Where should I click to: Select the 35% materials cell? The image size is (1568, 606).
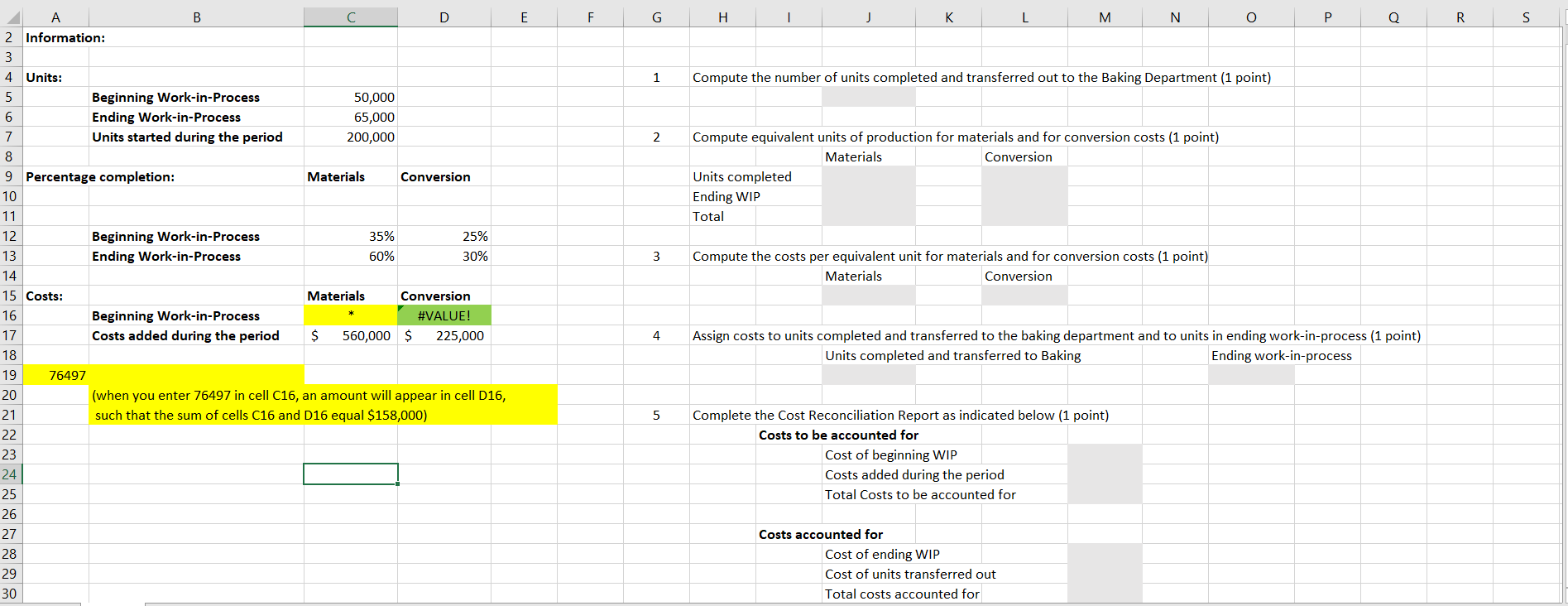click(351, 236)
